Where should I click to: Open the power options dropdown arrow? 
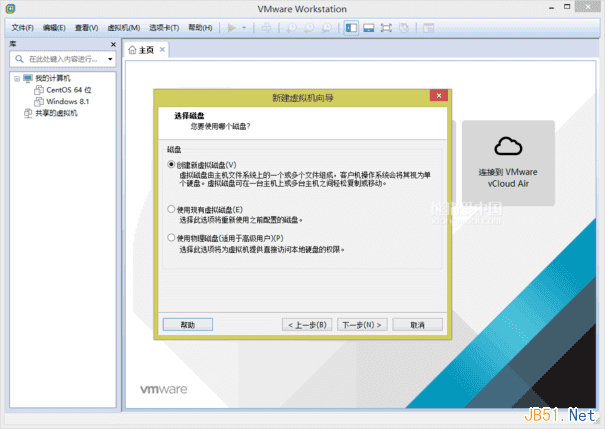tap(244, 28)
